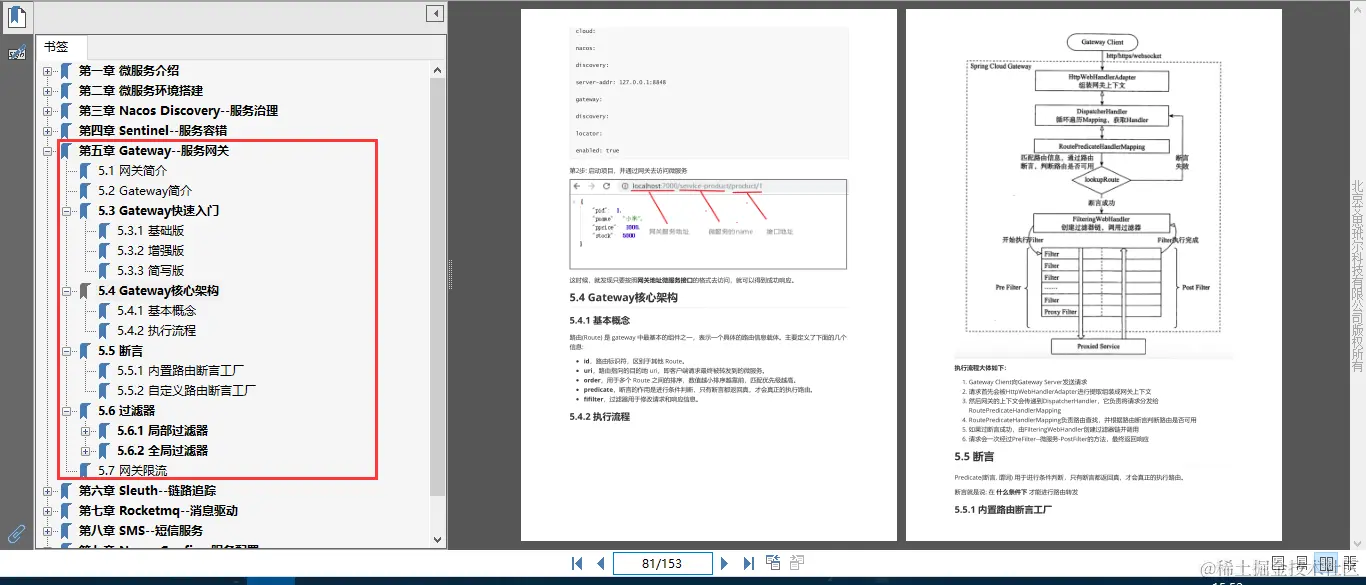
Task: Select bookmark 5.7 网关限流
Action: click(133, 470)
